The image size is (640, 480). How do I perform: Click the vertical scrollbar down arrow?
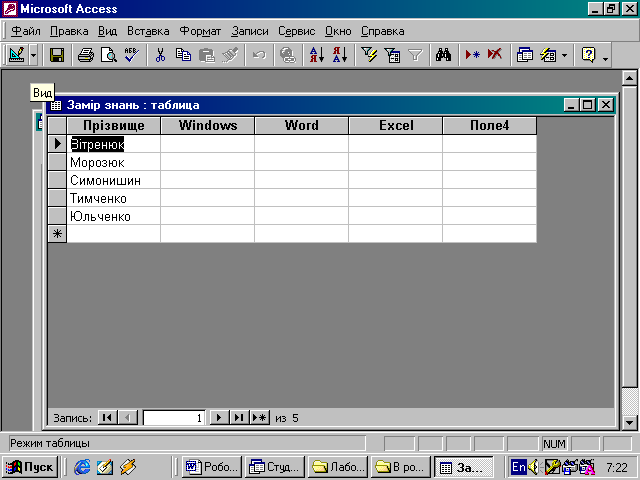pos(629,423)
